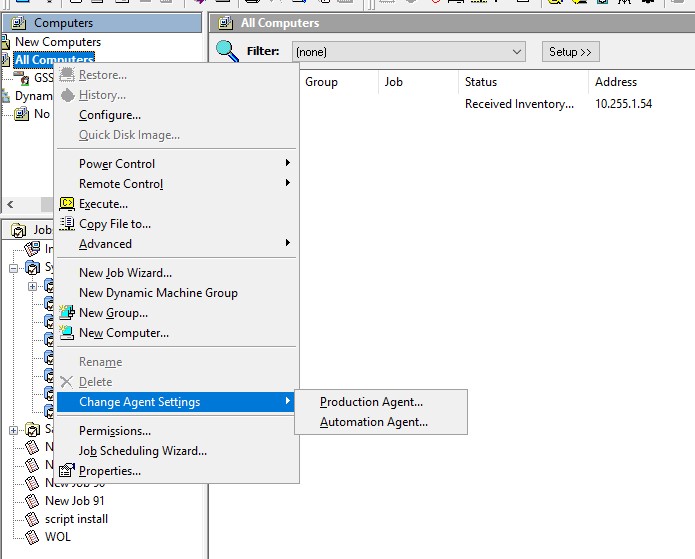The height and width of the screenshot is (559, 695).
Task: Launch the Job Scheduling Wizard
Action: pyautogui.click(x=143, y=451)
